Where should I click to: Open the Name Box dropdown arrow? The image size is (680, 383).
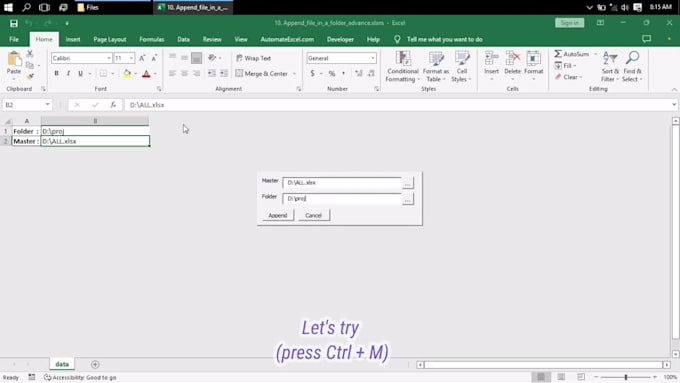47,105
